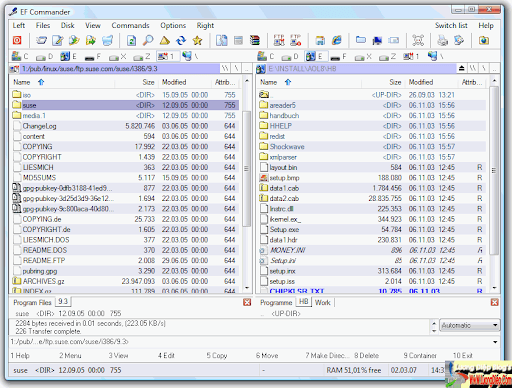Click the page with green arrows icon
The width and height of the screenshot is (512, 388).
[x=132, y=40]
